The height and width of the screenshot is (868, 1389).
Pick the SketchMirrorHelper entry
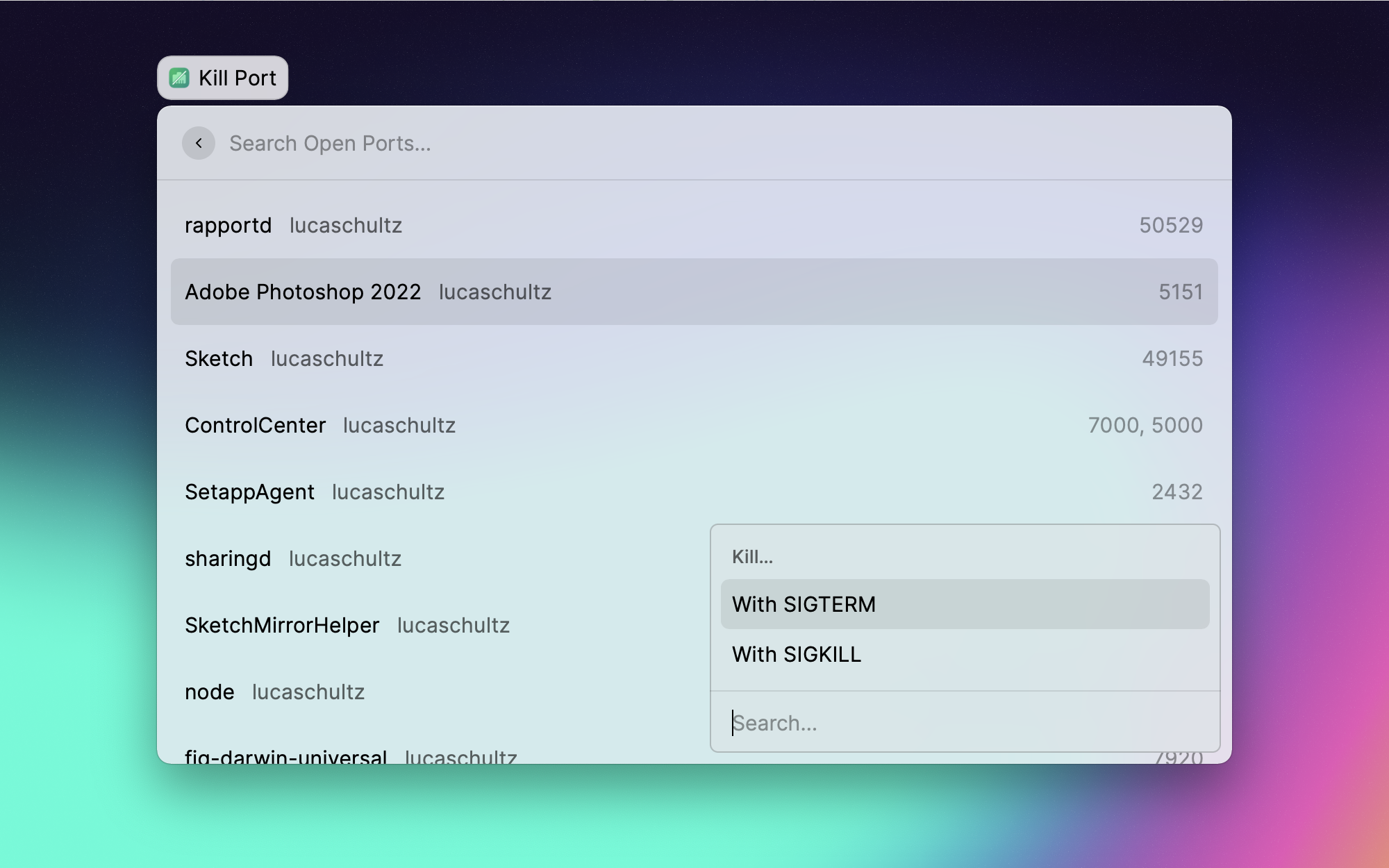pos(417,625)
